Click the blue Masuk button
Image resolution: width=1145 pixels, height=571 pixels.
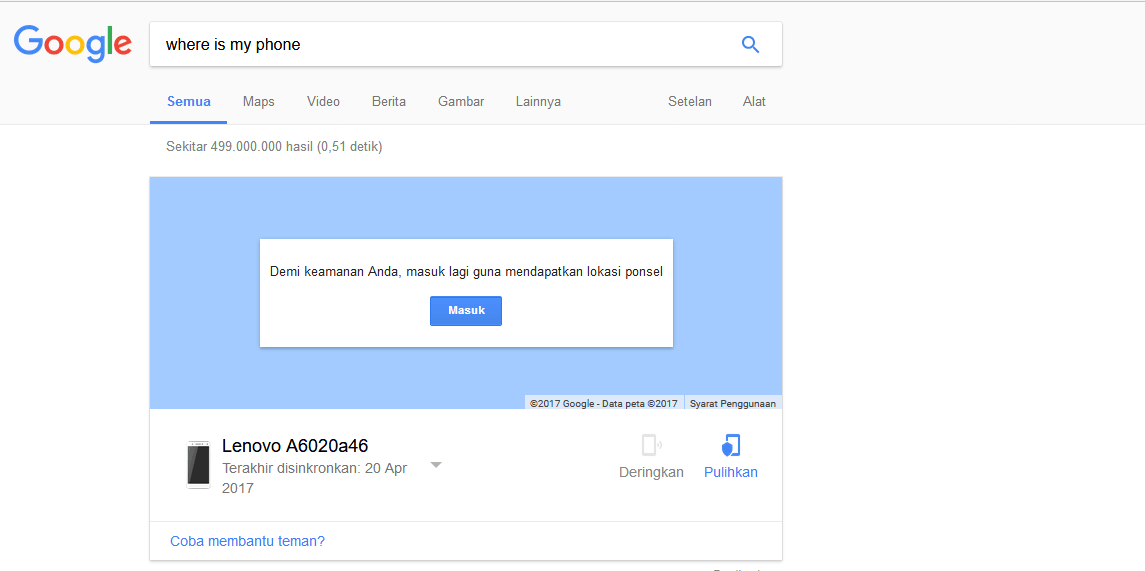click(x=466, y=310)
